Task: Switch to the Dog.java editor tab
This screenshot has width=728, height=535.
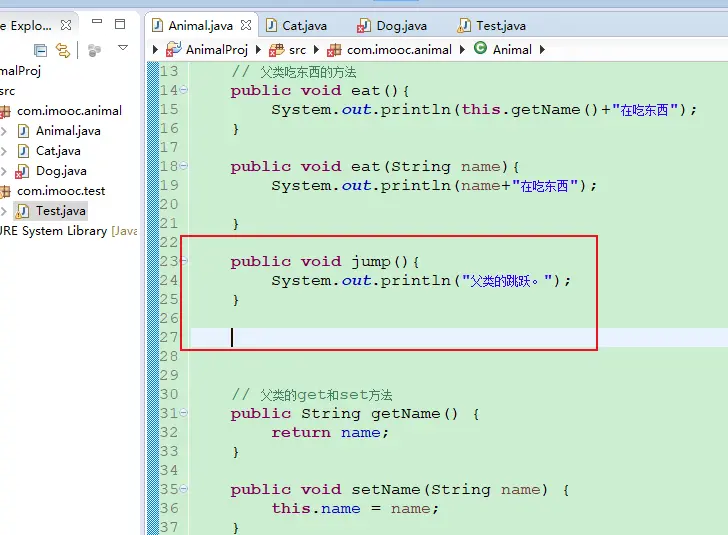Action: click(402, 26)
